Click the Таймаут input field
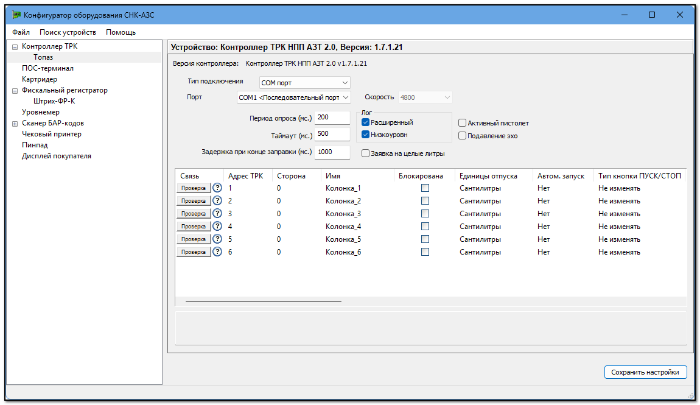 pyautogui.click(x=332, y=134)
